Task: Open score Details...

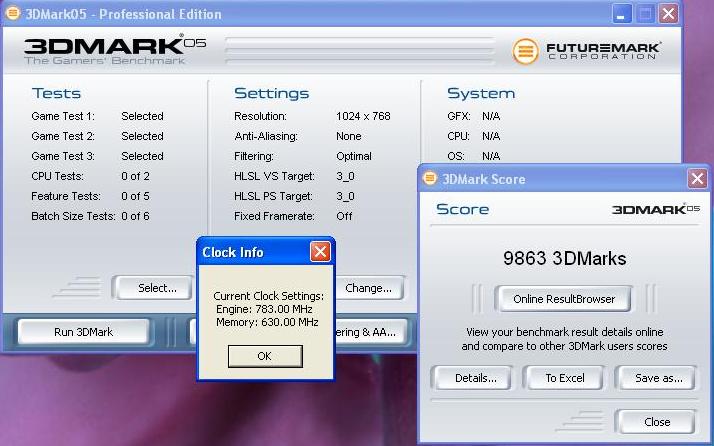Action: [x=473, y=378]
